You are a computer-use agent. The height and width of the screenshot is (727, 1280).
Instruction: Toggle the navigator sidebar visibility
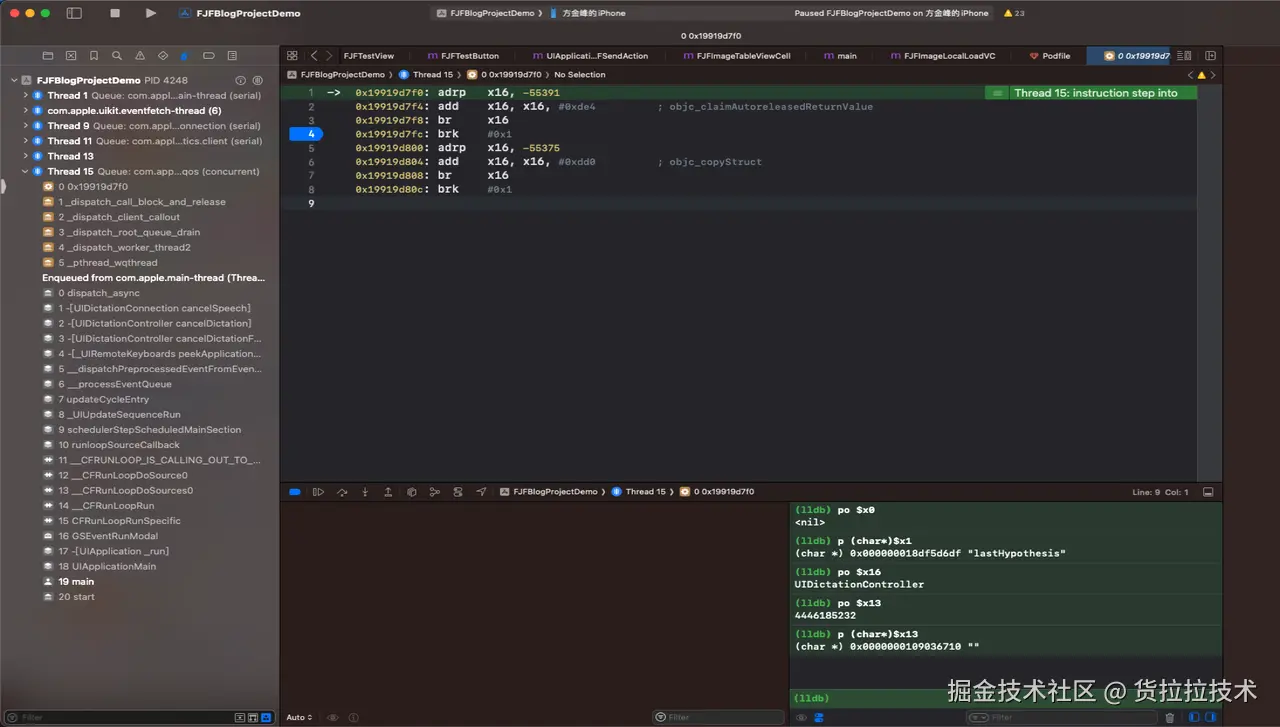[74, 13]
